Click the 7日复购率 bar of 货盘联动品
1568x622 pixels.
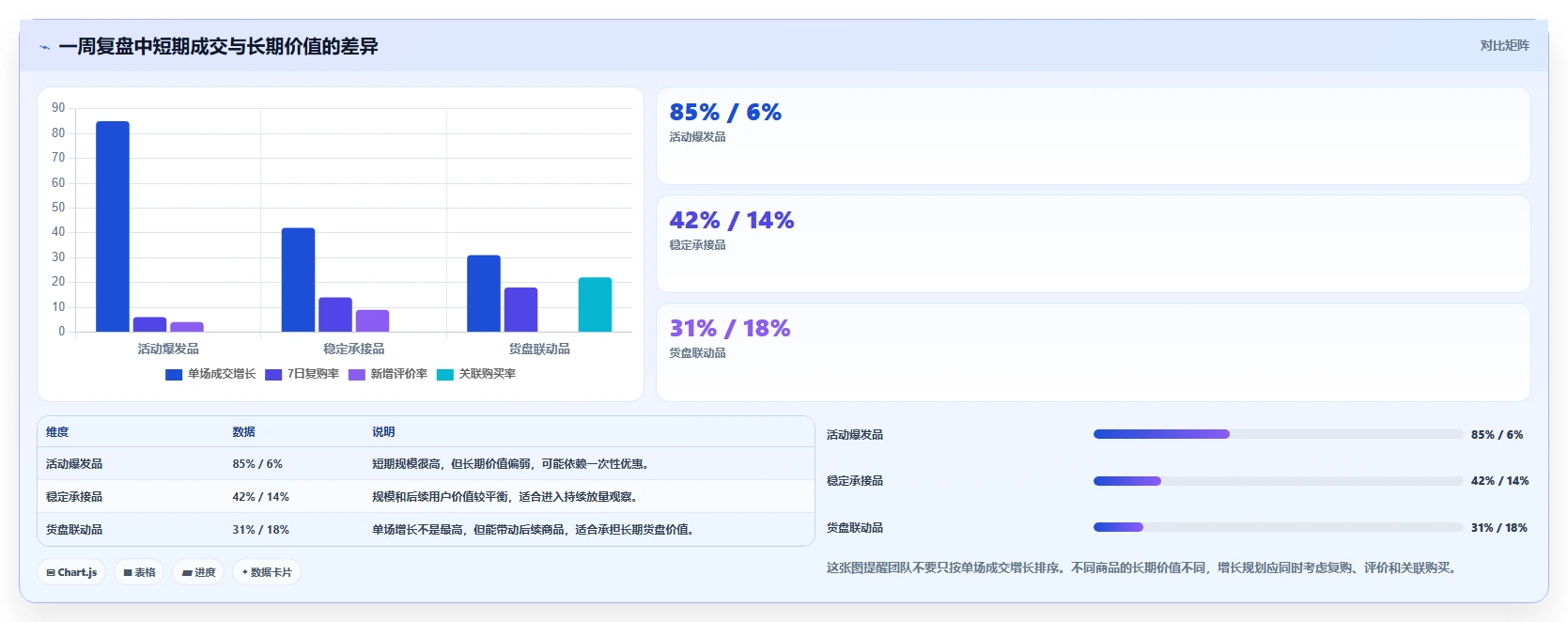(520, 309)
